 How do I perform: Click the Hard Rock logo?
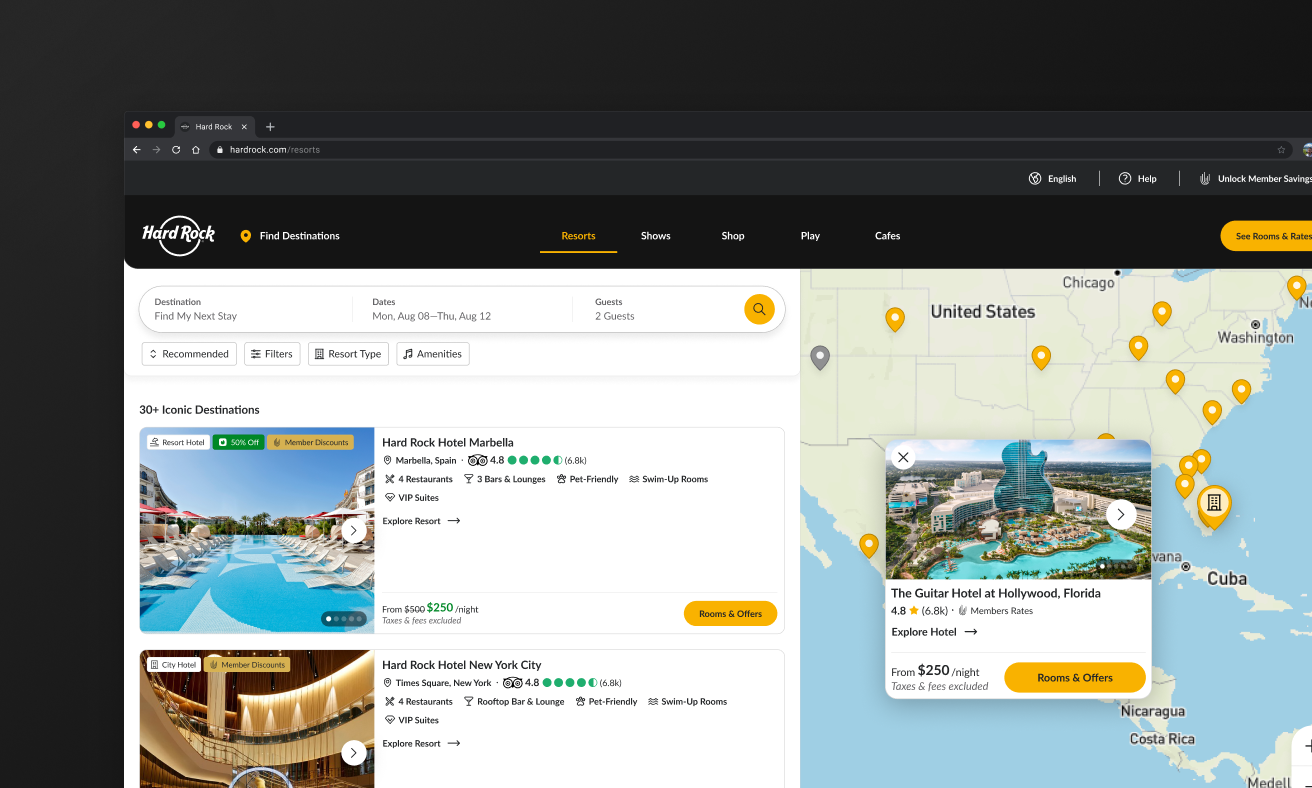[x=179, y=236]
